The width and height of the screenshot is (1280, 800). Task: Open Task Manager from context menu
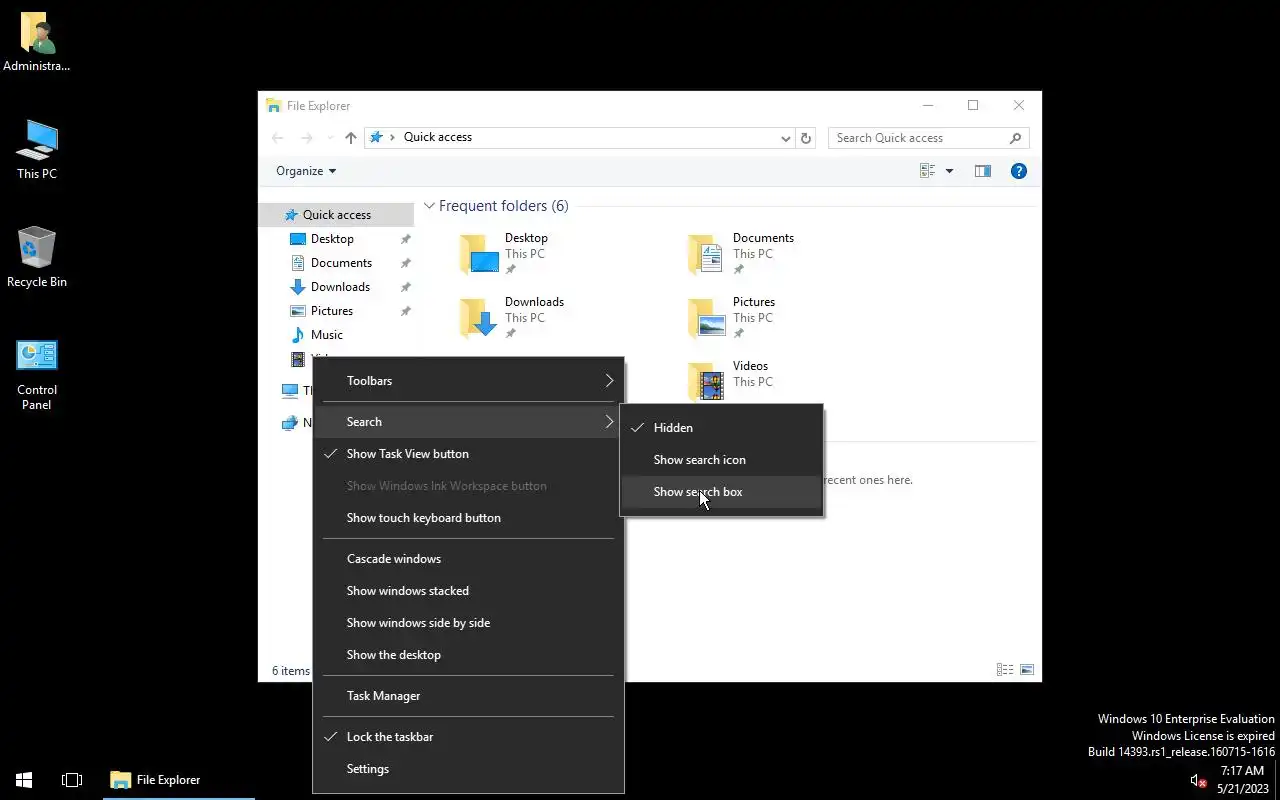pos(468,696)
